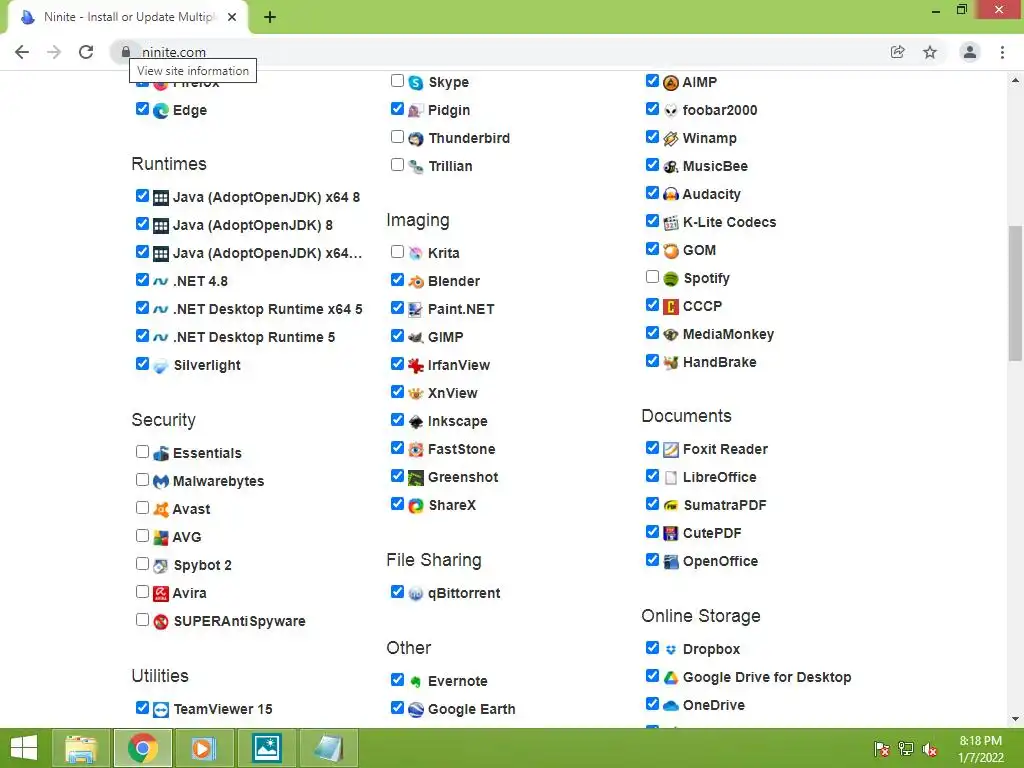Screen dimensions: 1024x768
Task: Click the Inkscape app icon
Action: point(415,422)
